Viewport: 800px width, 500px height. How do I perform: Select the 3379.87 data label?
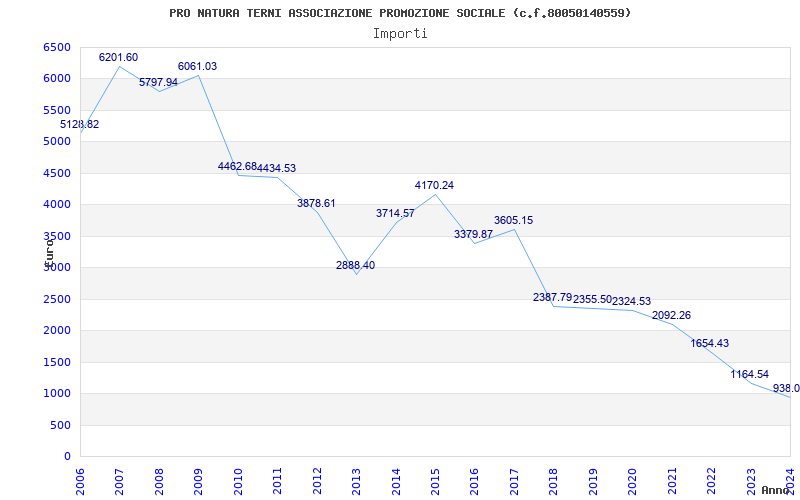473,235
